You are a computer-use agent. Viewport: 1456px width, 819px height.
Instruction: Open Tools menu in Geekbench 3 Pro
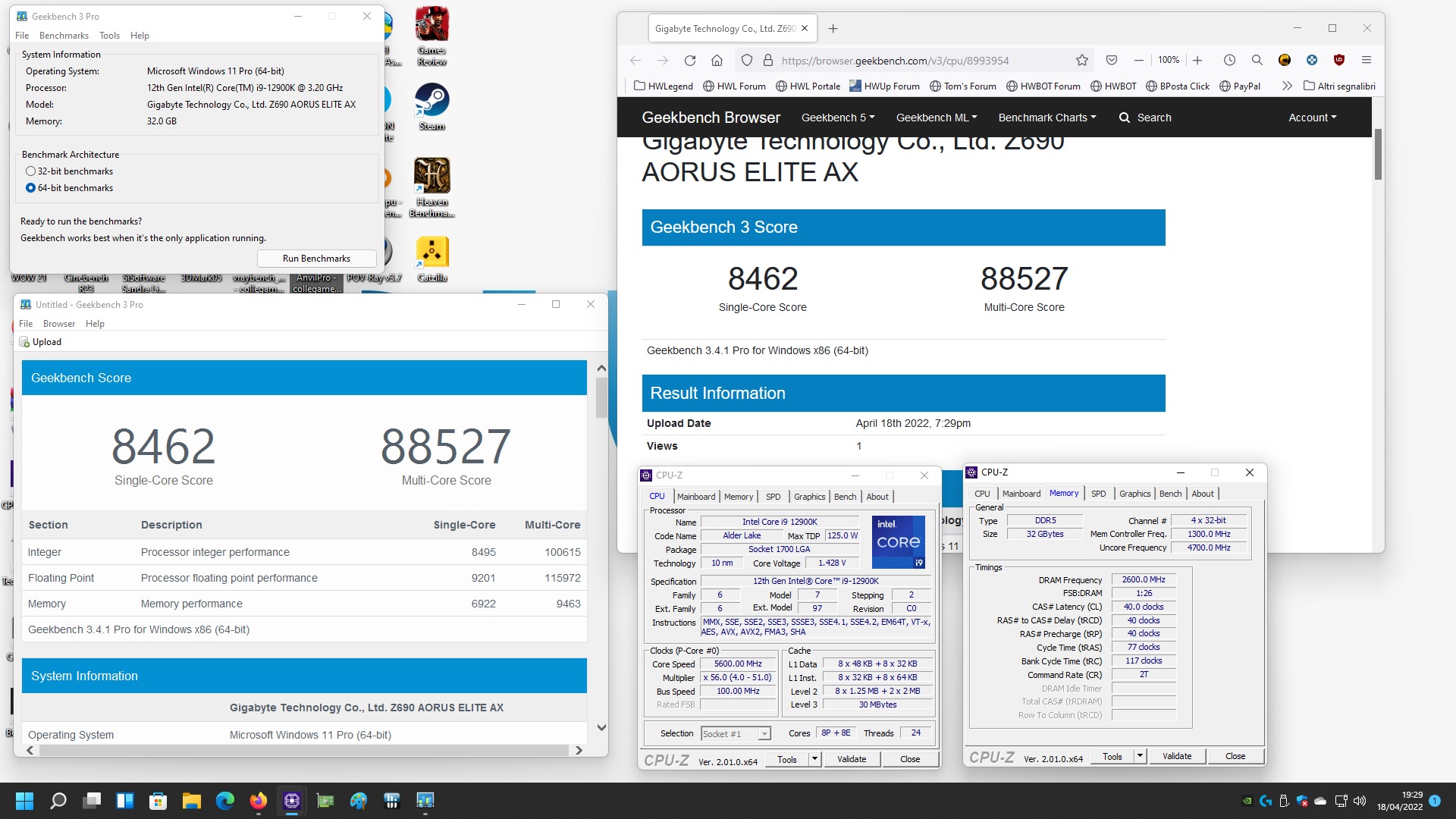(x=109, y=36)
